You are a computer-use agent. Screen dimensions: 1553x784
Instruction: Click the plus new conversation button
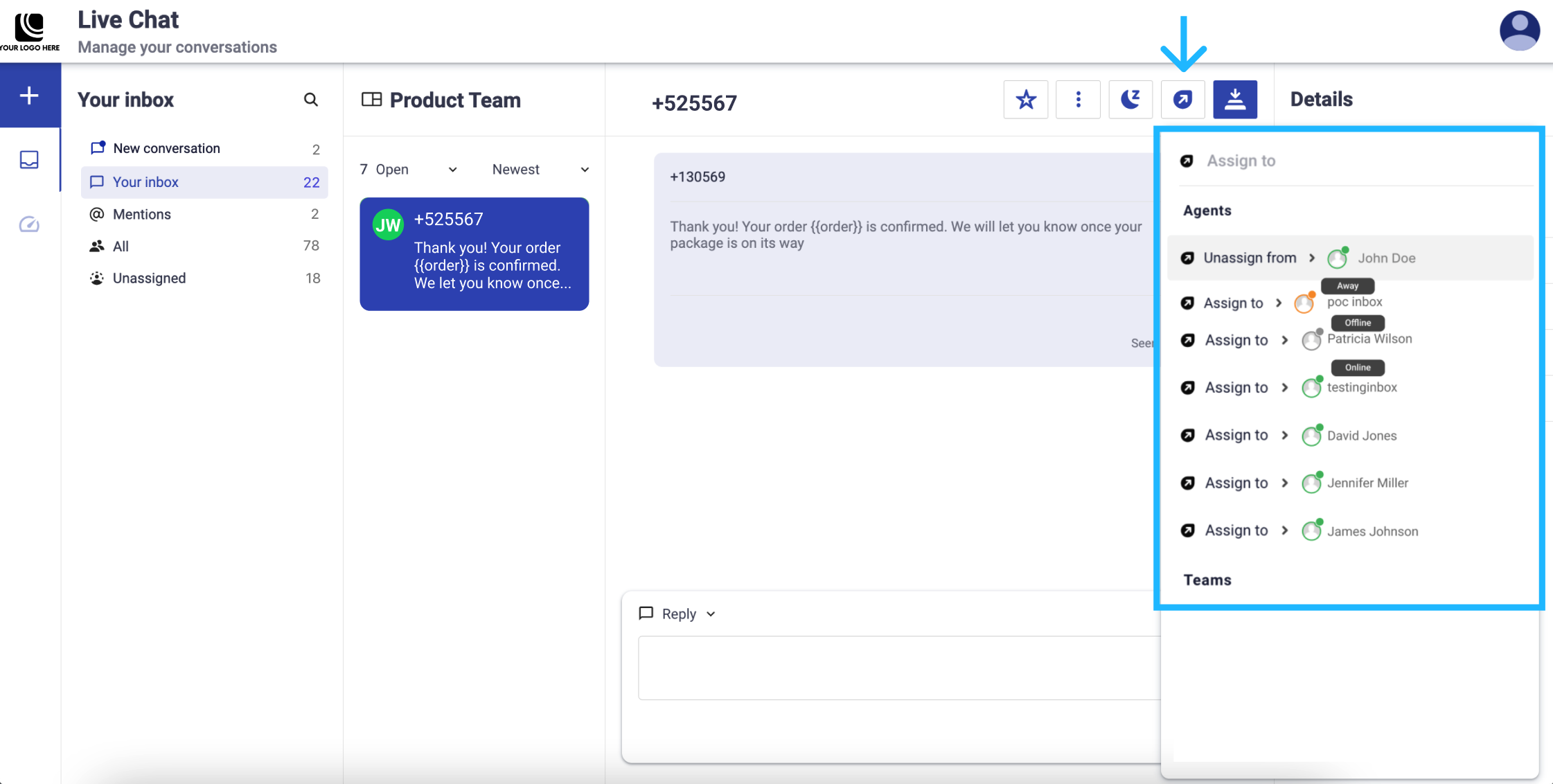tap(29, 96)
